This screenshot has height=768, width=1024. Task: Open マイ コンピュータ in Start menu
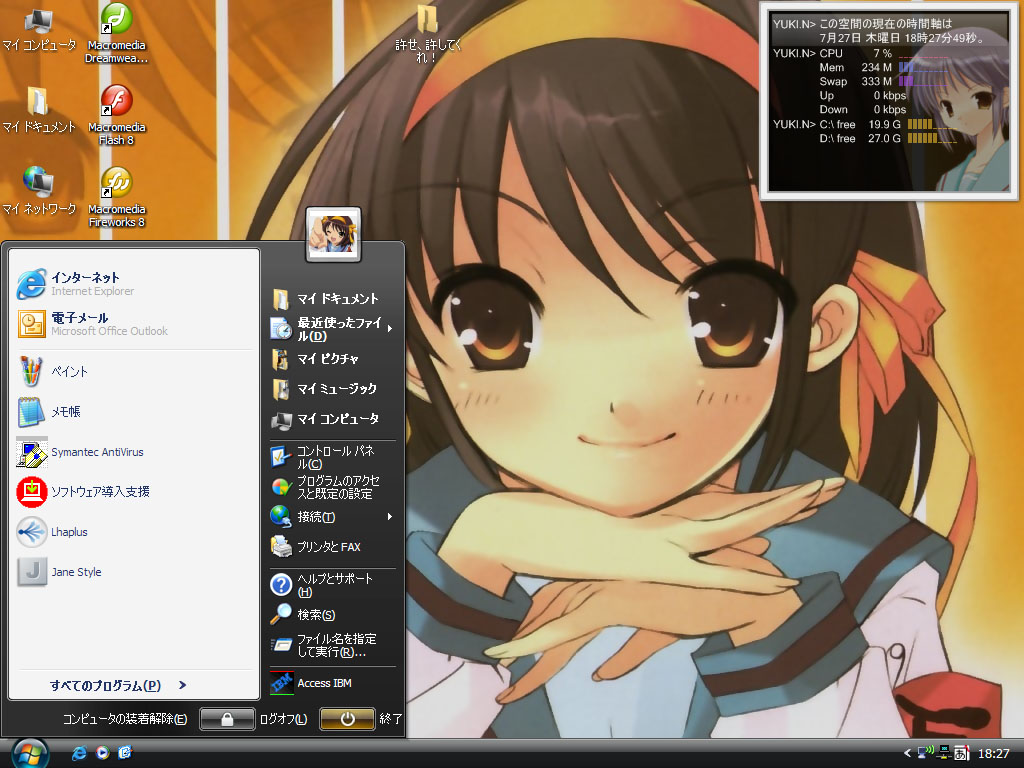point(332,419)
